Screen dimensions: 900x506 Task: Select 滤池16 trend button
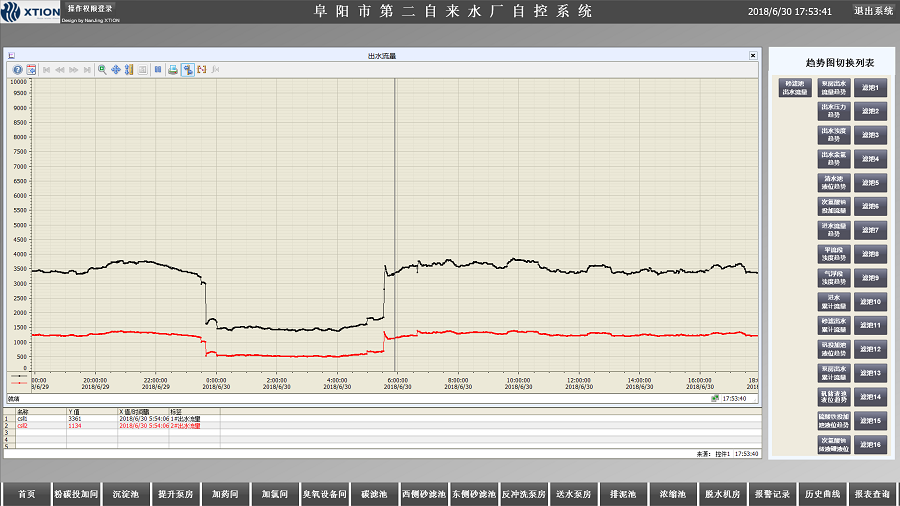pyautogui.click(x=870, y=445)
